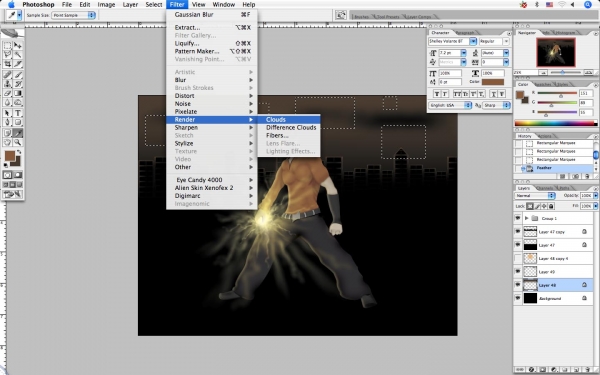The height and width of the screenshot is (375, 600).
Task: Open the font style Regular dropdown
Action: [506, 41]
